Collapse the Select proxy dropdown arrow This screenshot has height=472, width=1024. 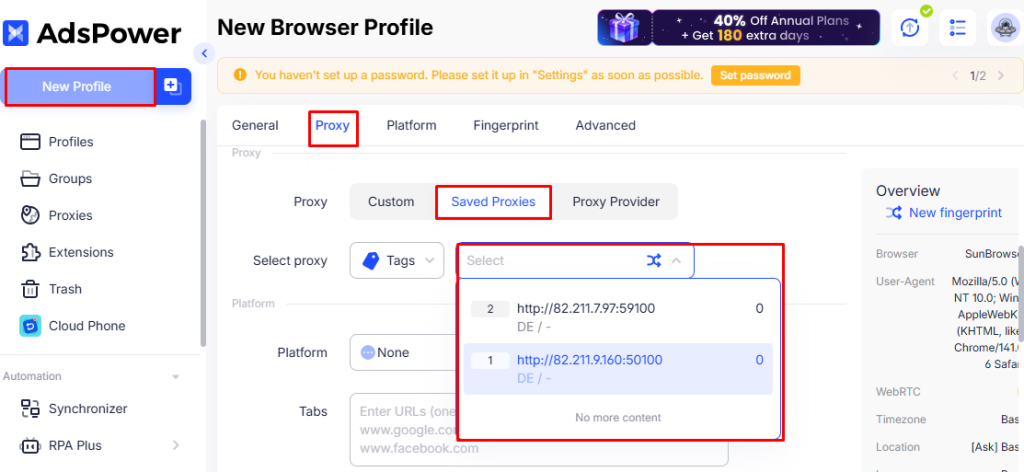click(677, 260)
